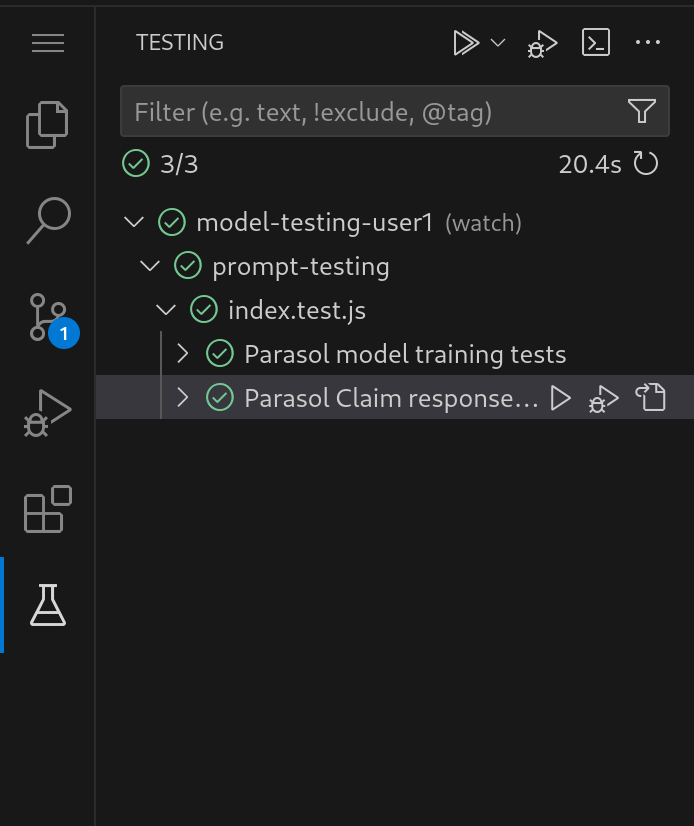Open the Extensions view icon
Image resolution: width=694 pixels, height=826 pixels.
(x=47, y=509)
